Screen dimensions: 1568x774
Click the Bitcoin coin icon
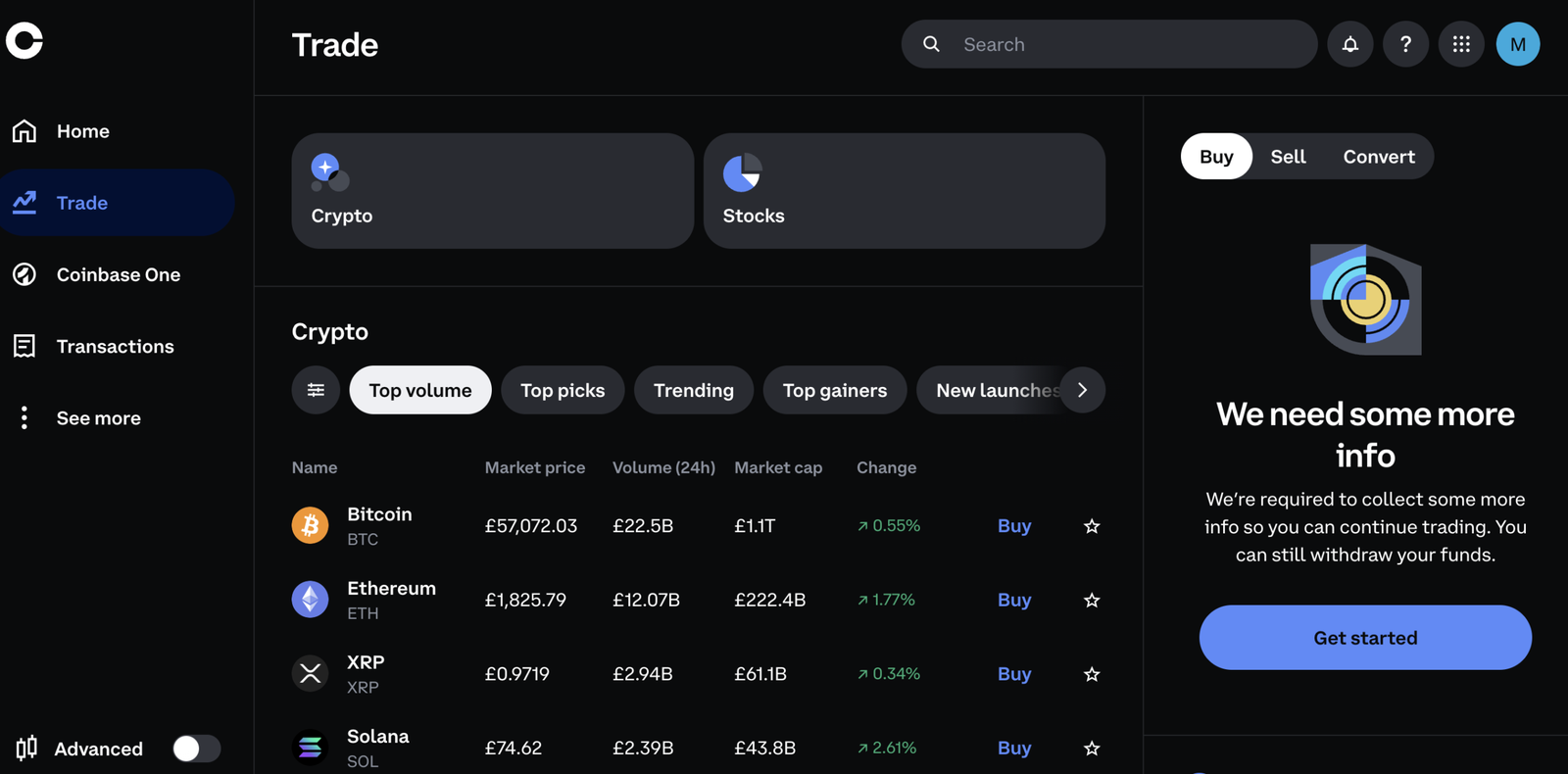[x=310, y=526]
